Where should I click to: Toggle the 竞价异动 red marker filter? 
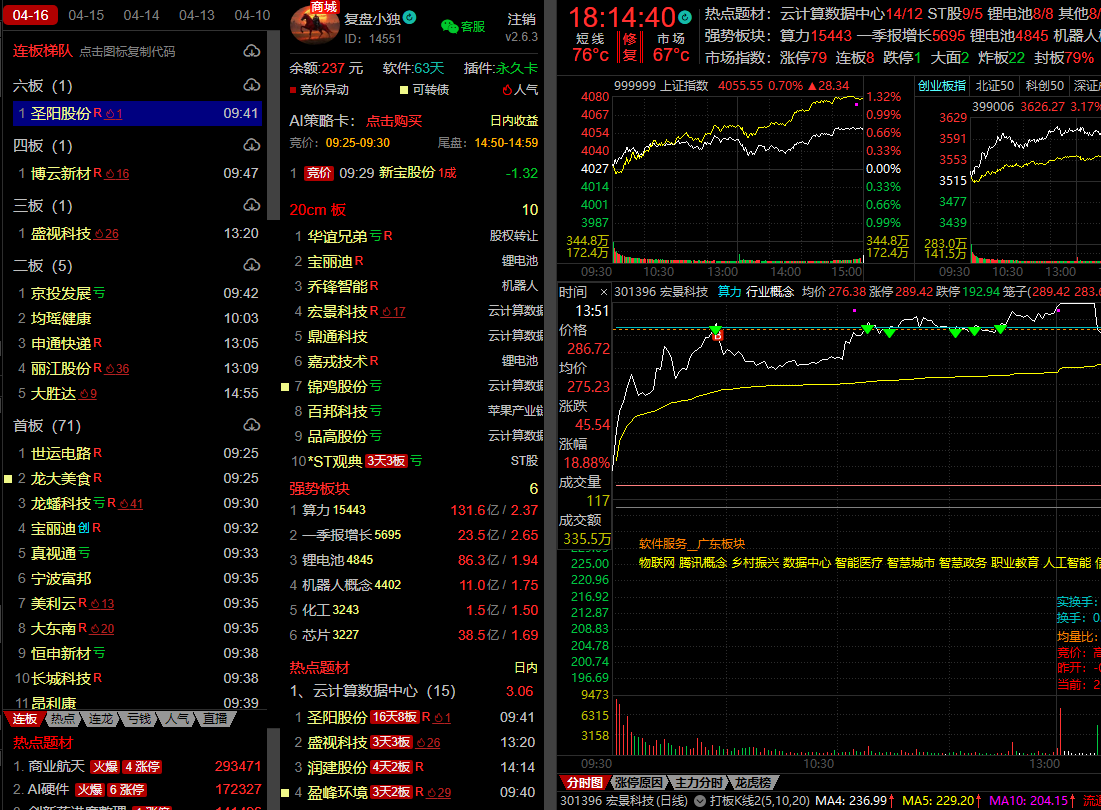tap(319, 90)
